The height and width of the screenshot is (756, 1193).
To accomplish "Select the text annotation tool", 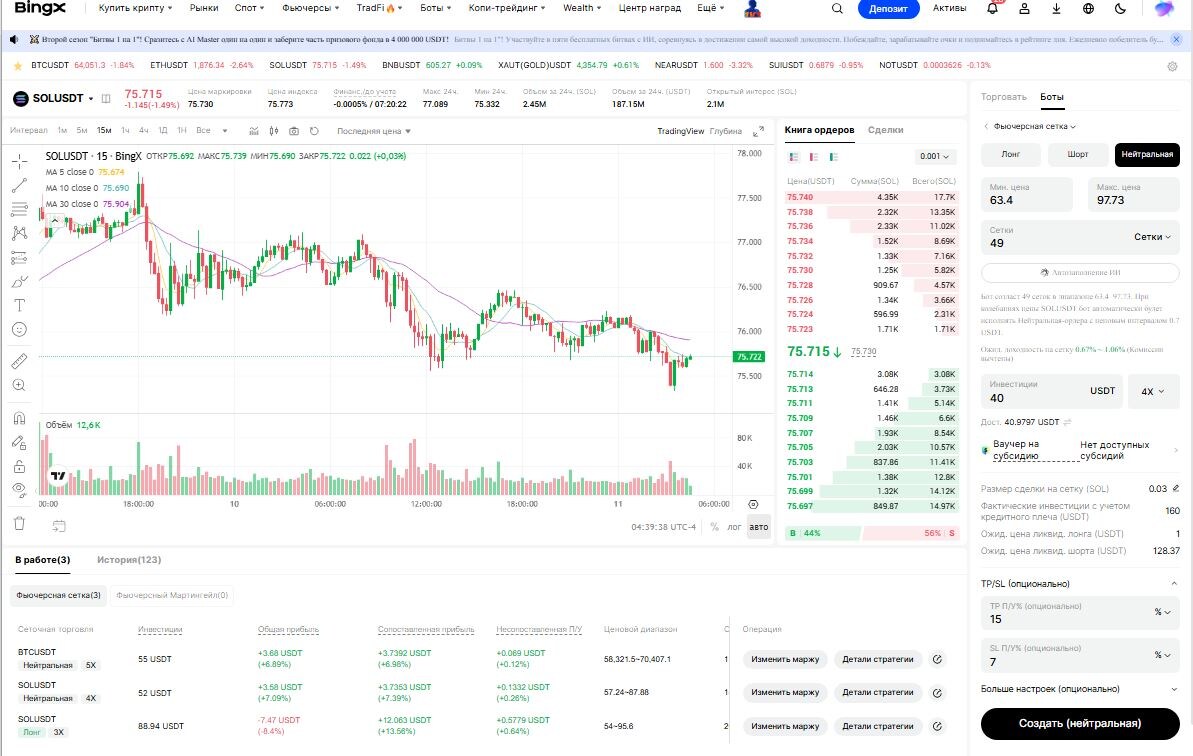I will (x=20, y=305).
